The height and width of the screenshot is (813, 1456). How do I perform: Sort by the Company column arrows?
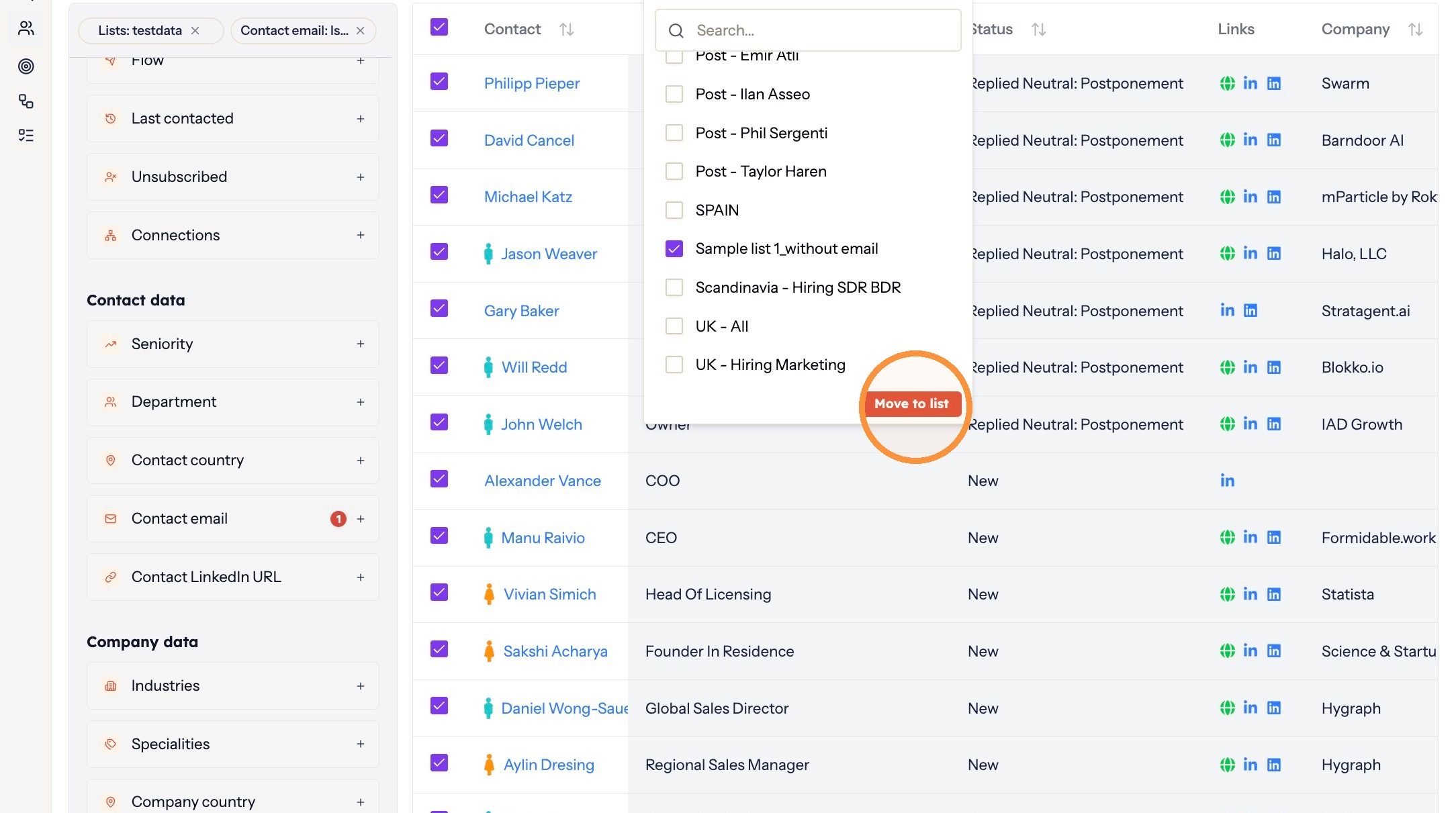(1416, 30)
